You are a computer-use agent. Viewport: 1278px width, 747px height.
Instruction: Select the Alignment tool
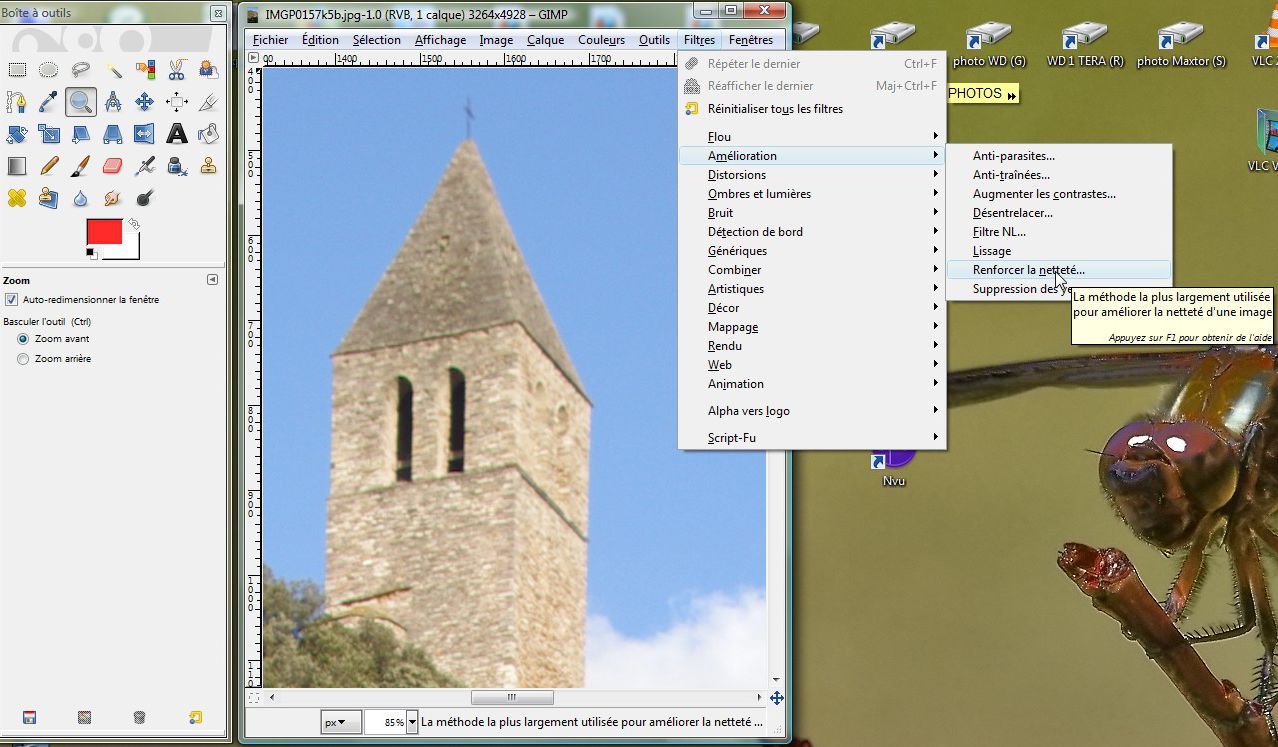[177, 101]
